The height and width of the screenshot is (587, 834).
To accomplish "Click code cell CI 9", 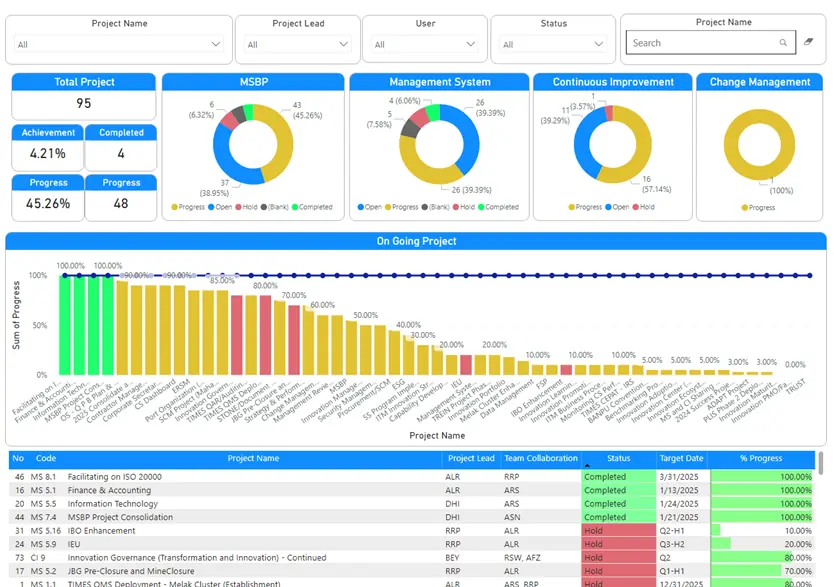I will [38, 558].
